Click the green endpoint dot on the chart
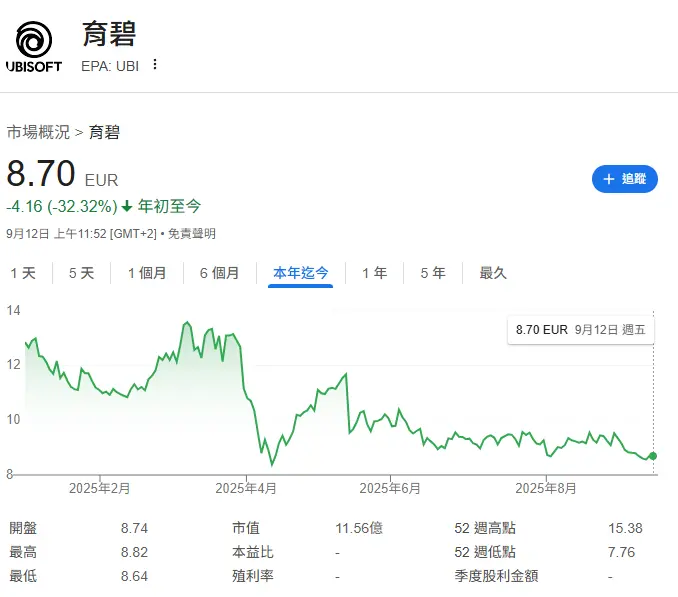 point(653,456)
